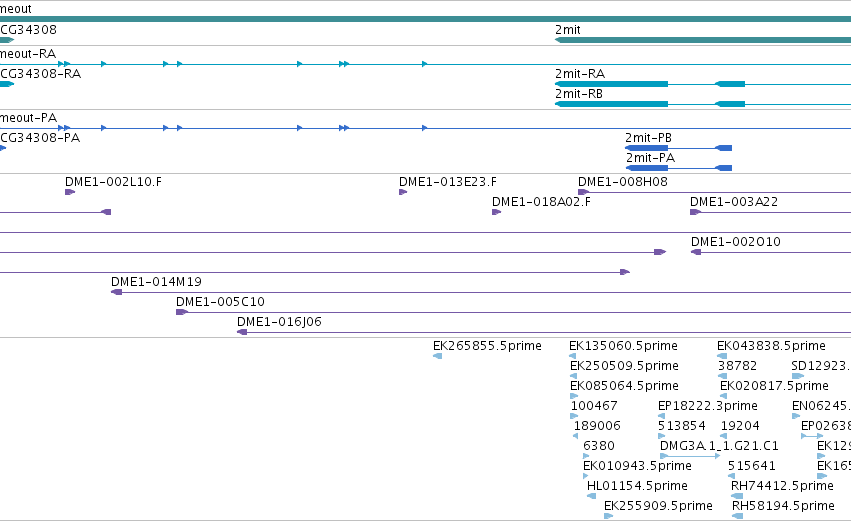Click the DME1-002L10.F clone label
This screenshot has height=521, width=851.
click(x=113, y=182)
